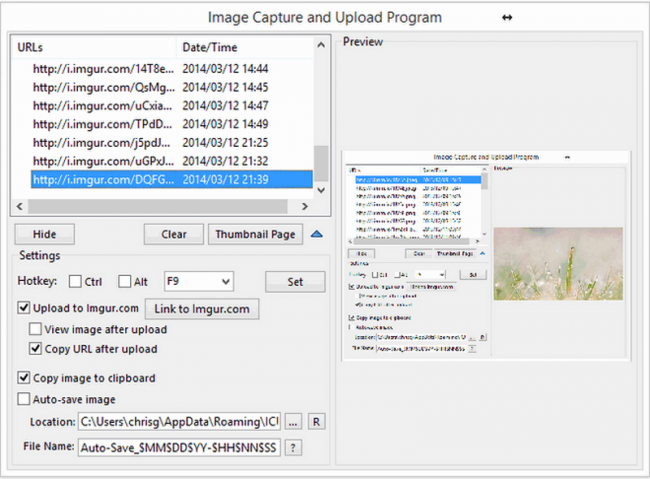Click the 2014/03/12 14:44 timestamp

coord(225,68)
